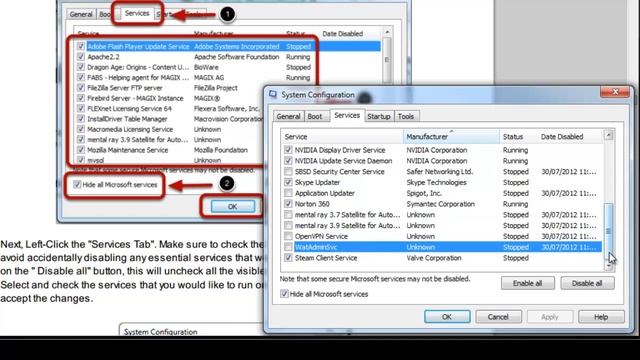
Task: Click Date Disabled header in background window
Action: pyautogui.click(x=342, y=34)
